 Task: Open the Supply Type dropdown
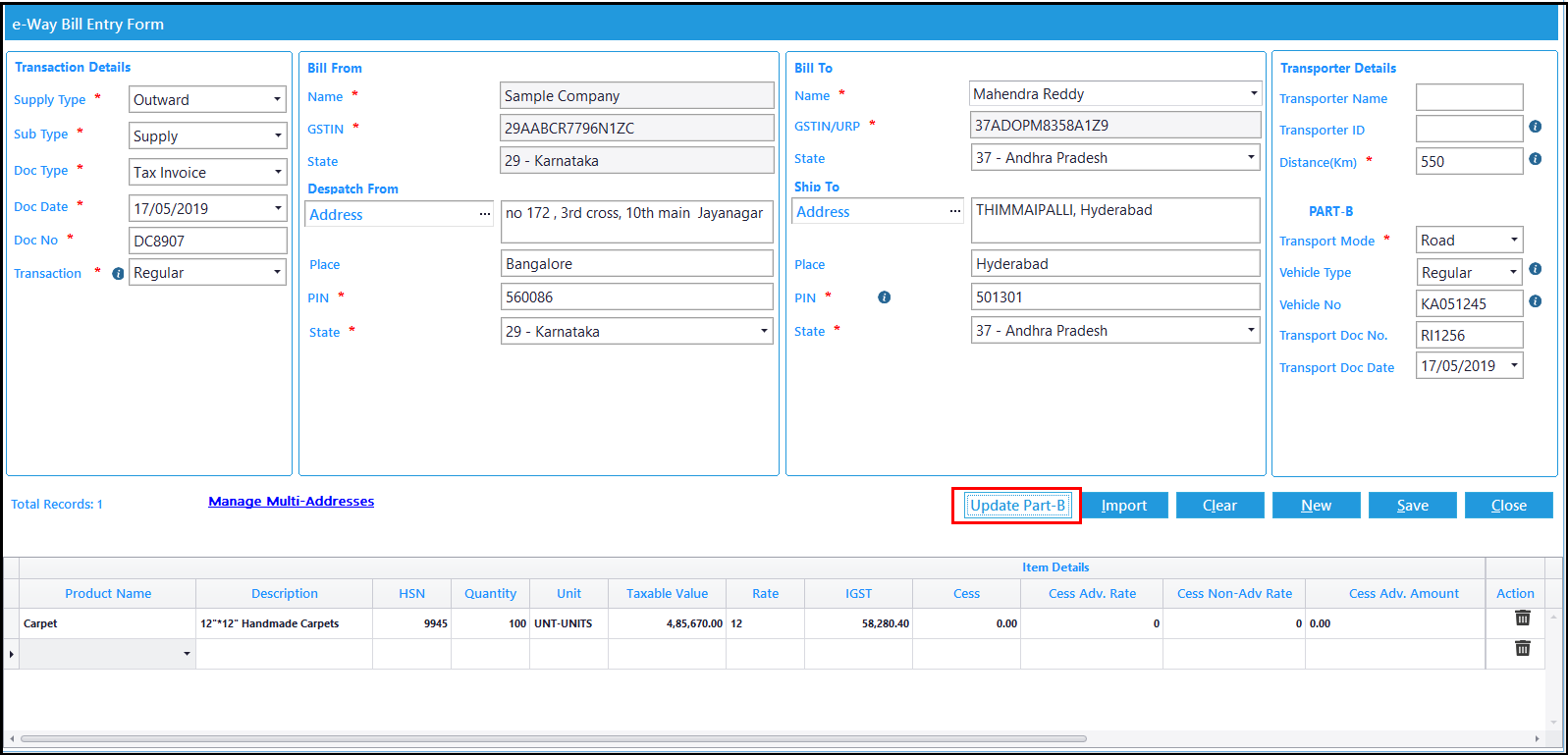tap(278, 99)
